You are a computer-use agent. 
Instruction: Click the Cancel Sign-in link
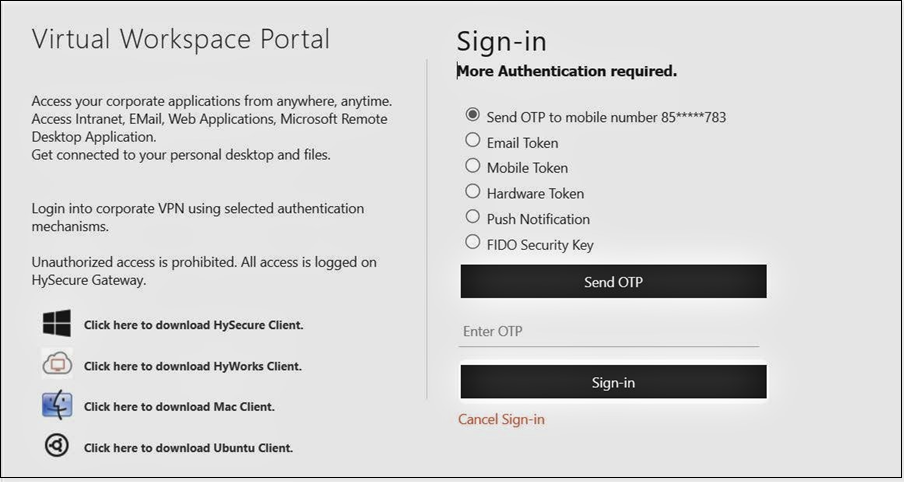click(501, 419)
